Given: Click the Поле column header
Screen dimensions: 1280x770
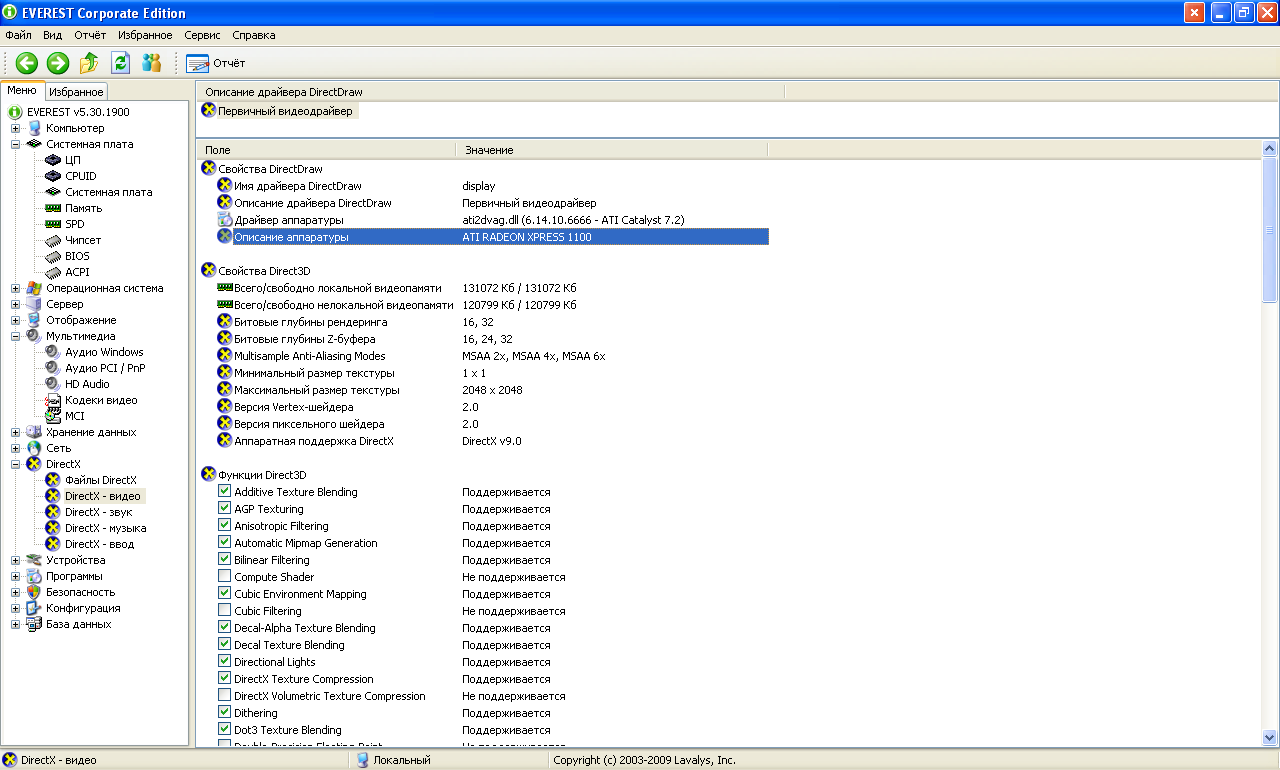Looking at the screenshot, I should [x=326, y=150].
